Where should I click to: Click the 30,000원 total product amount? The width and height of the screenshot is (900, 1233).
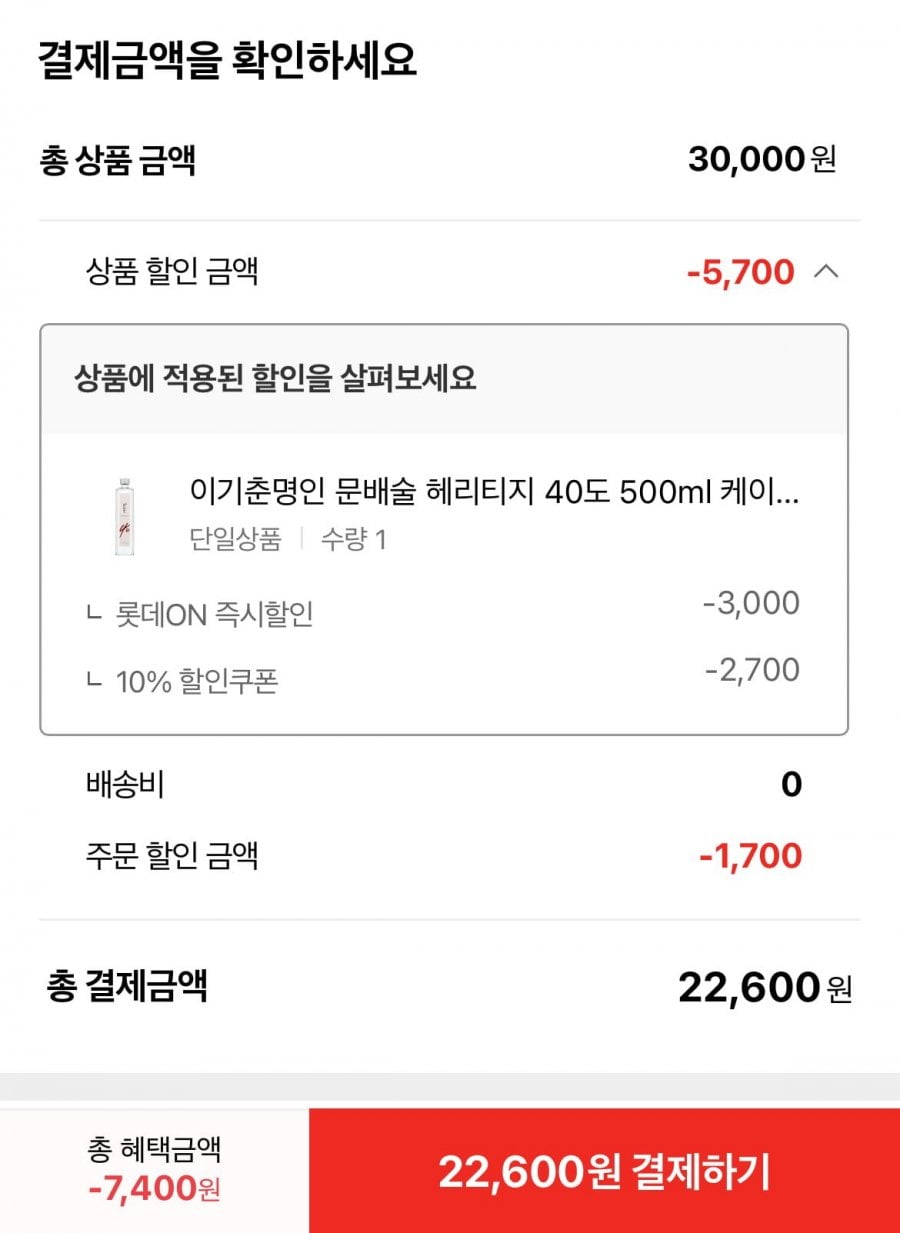point(761,160)
